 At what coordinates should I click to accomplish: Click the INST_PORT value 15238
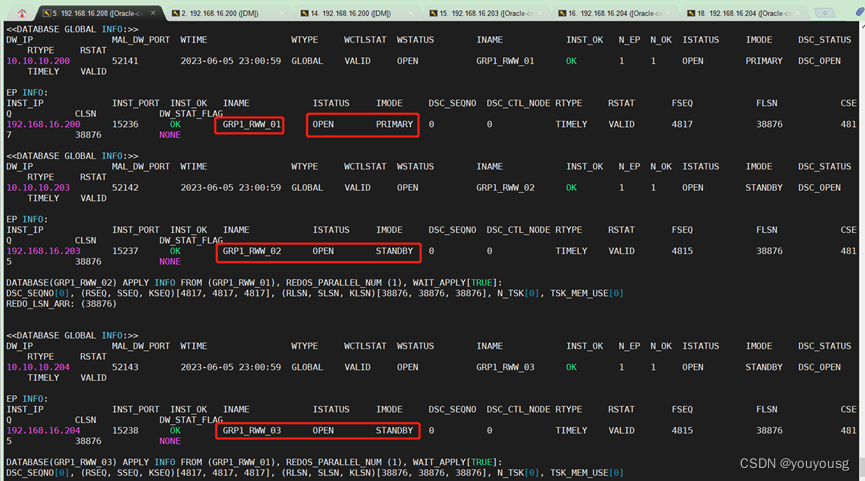coord(125,430)
